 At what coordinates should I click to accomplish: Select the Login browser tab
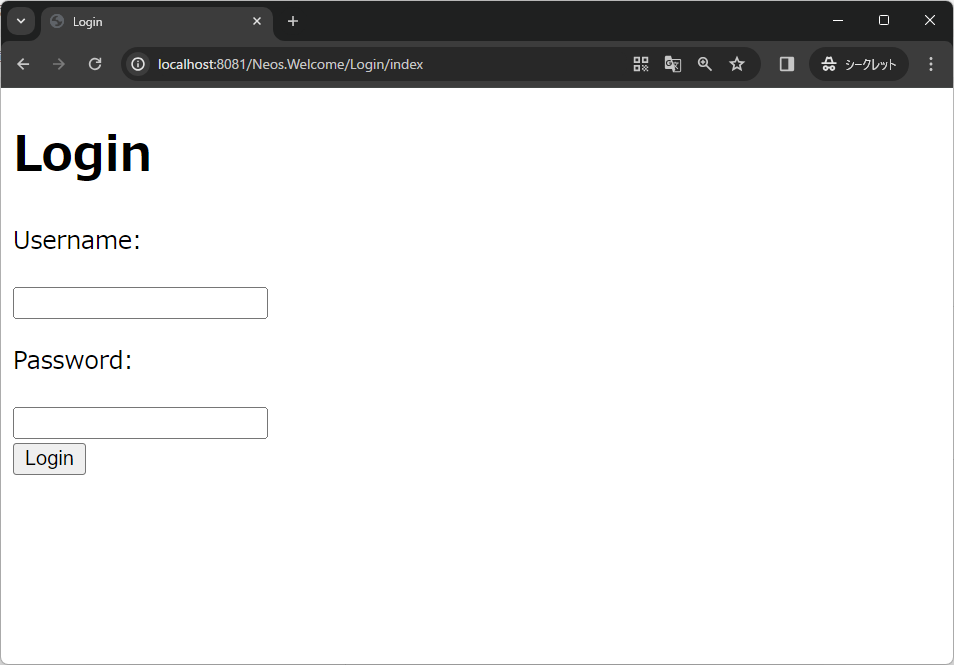tap(157, 21)
